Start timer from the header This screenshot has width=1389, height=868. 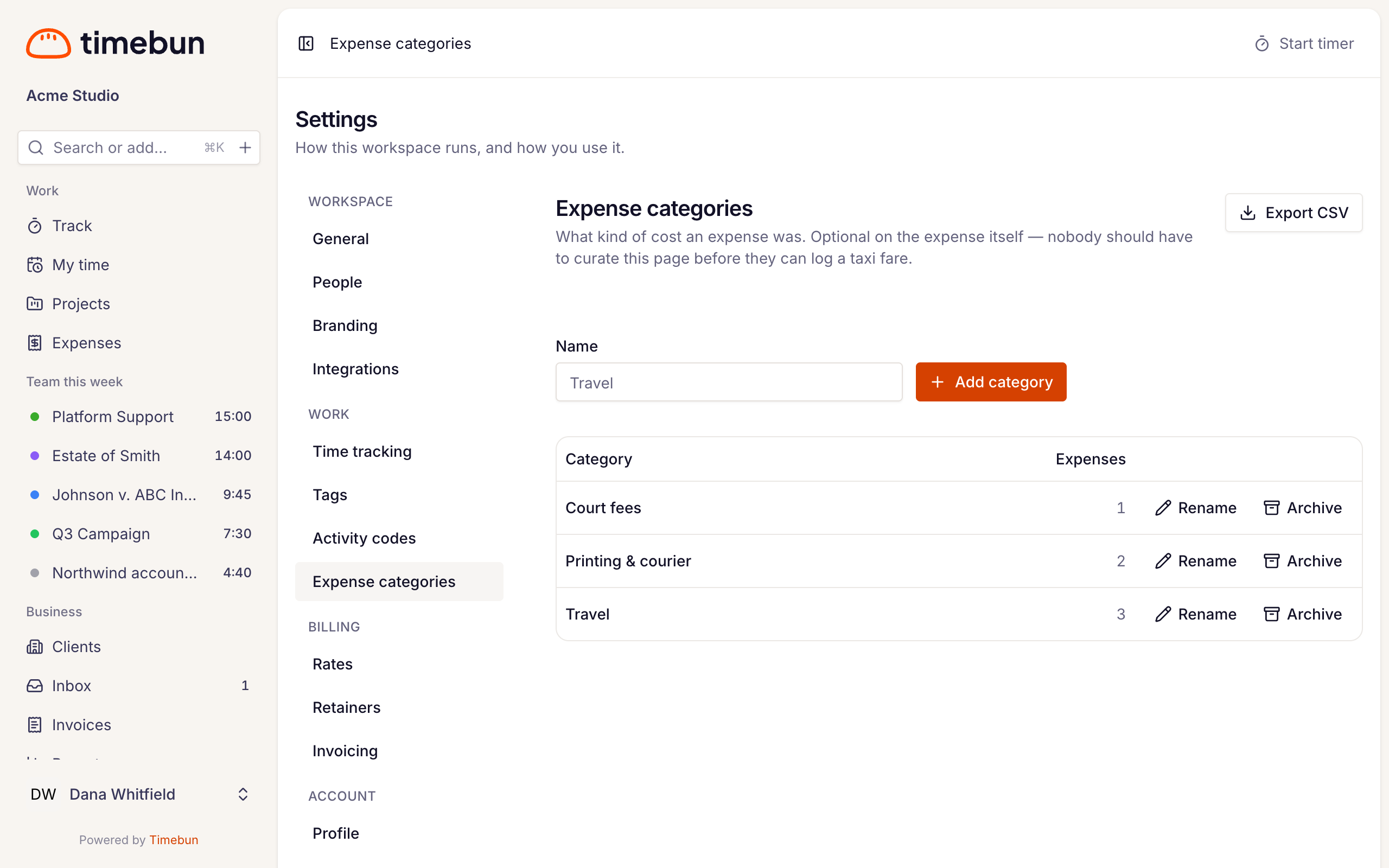(x=1304, y=43)
